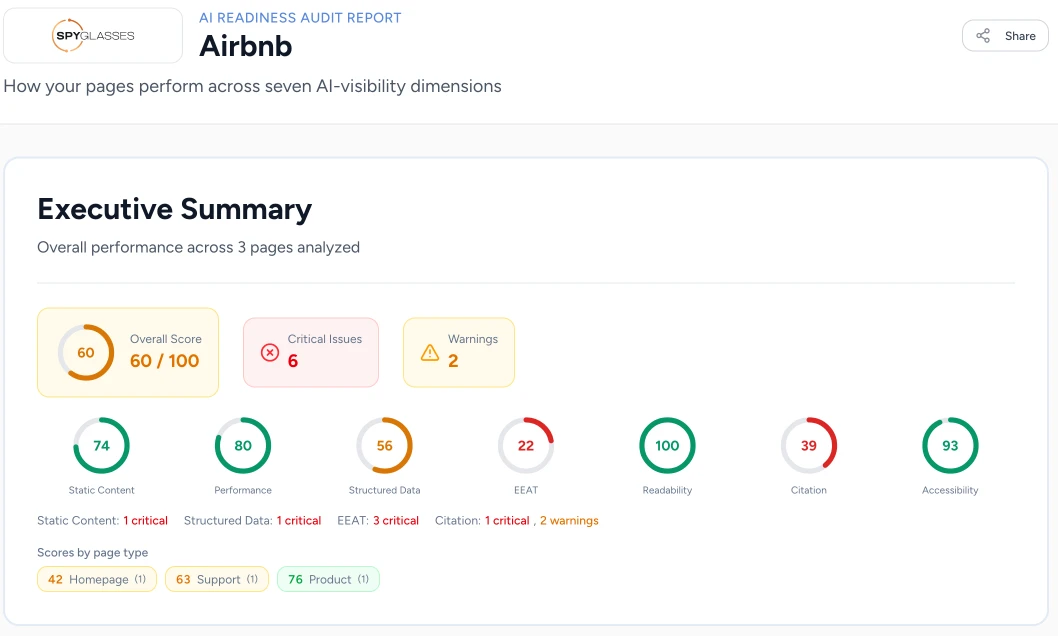
Task: Click the Airbnb title text
Action: point(245,46)
